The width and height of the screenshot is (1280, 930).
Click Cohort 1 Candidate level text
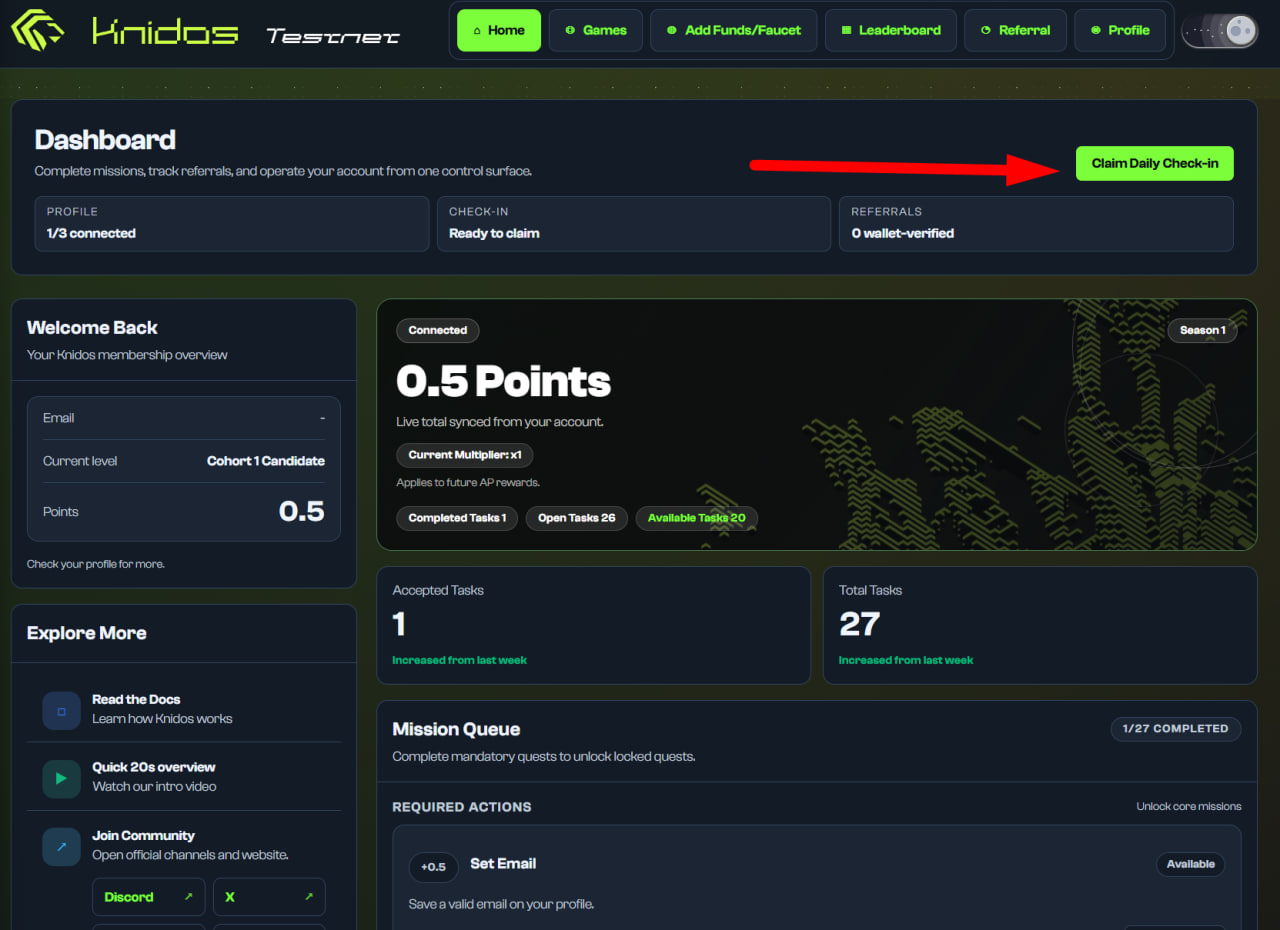pos(266,461)
